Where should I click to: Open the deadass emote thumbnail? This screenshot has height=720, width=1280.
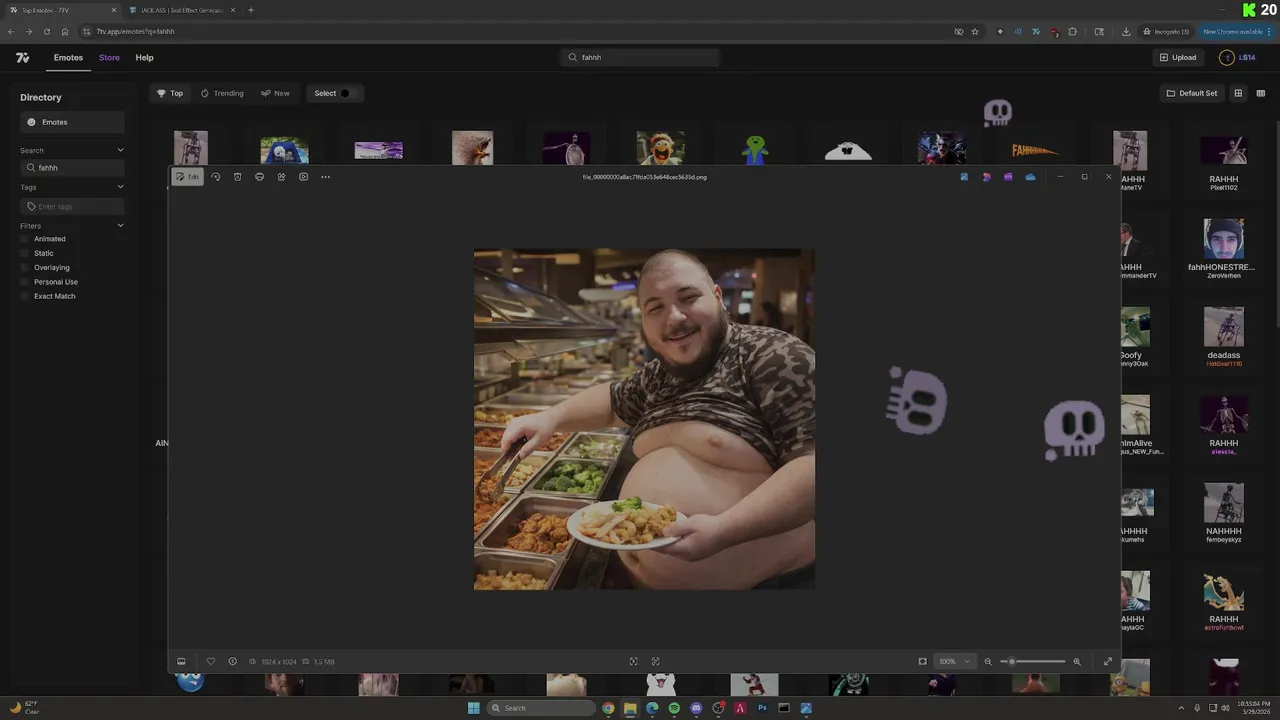click(1224, 327)
